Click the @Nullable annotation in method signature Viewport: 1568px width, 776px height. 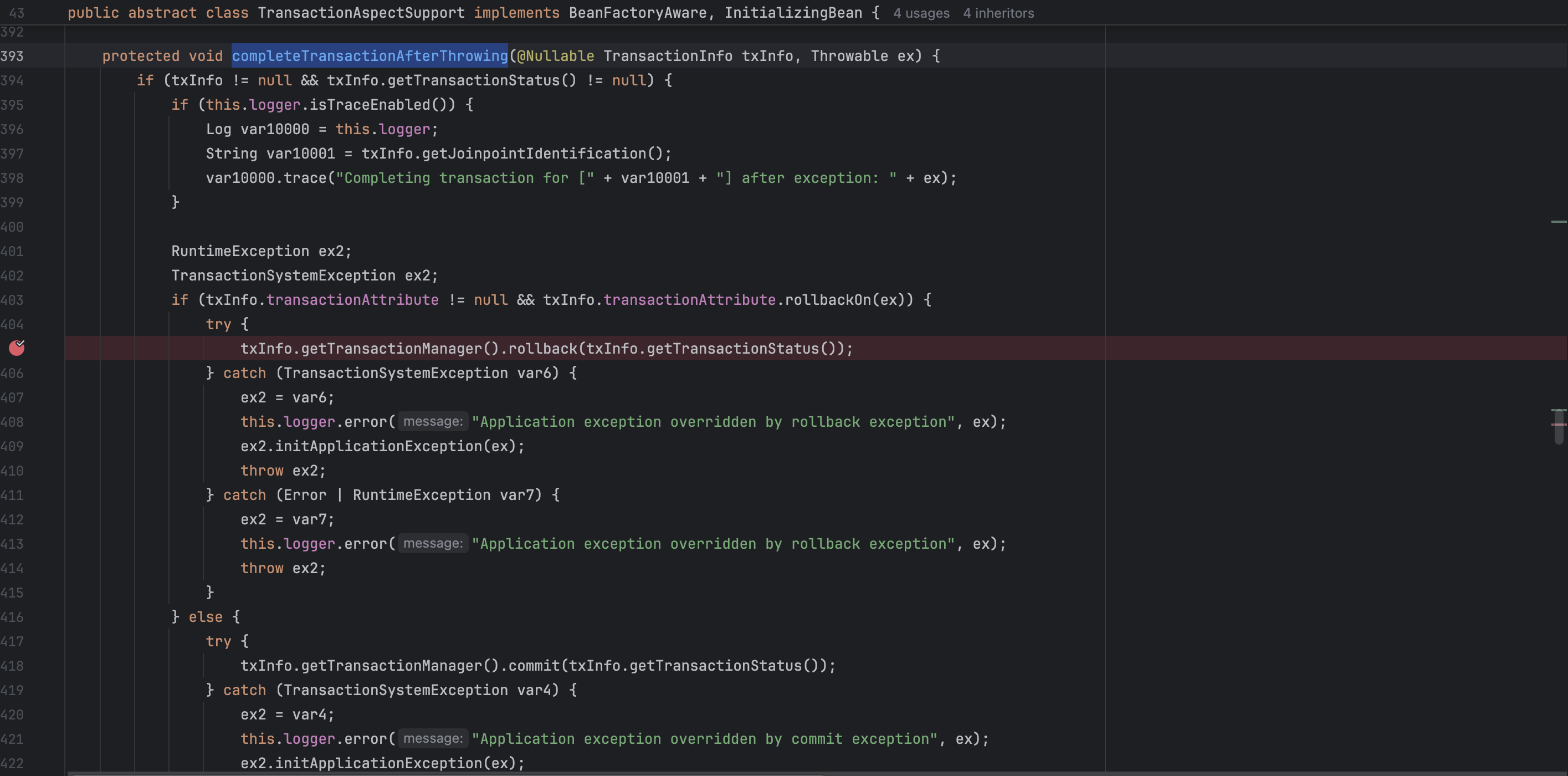click(555, 56)
